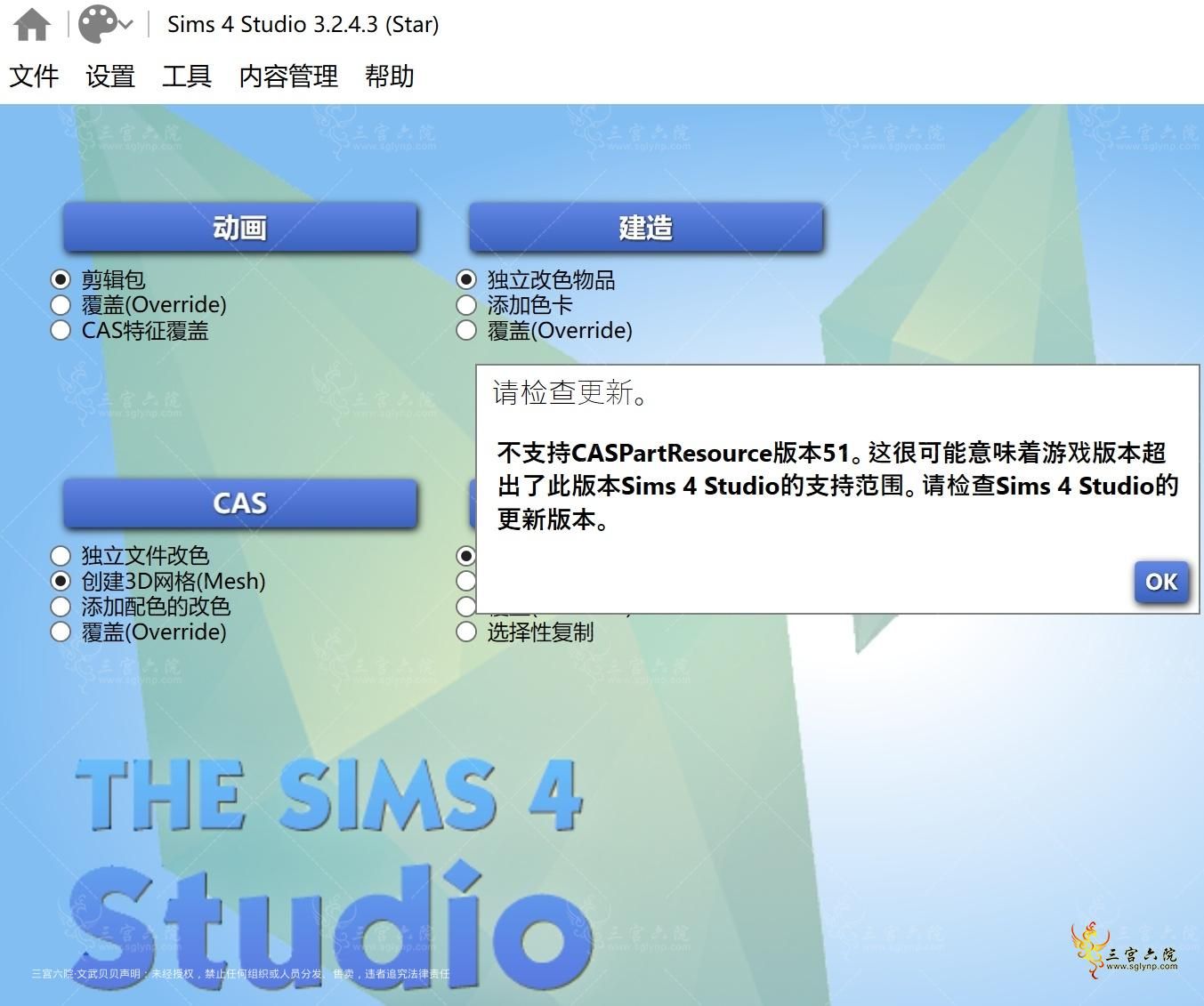Select the CAS特征覆盖 option

130,331
